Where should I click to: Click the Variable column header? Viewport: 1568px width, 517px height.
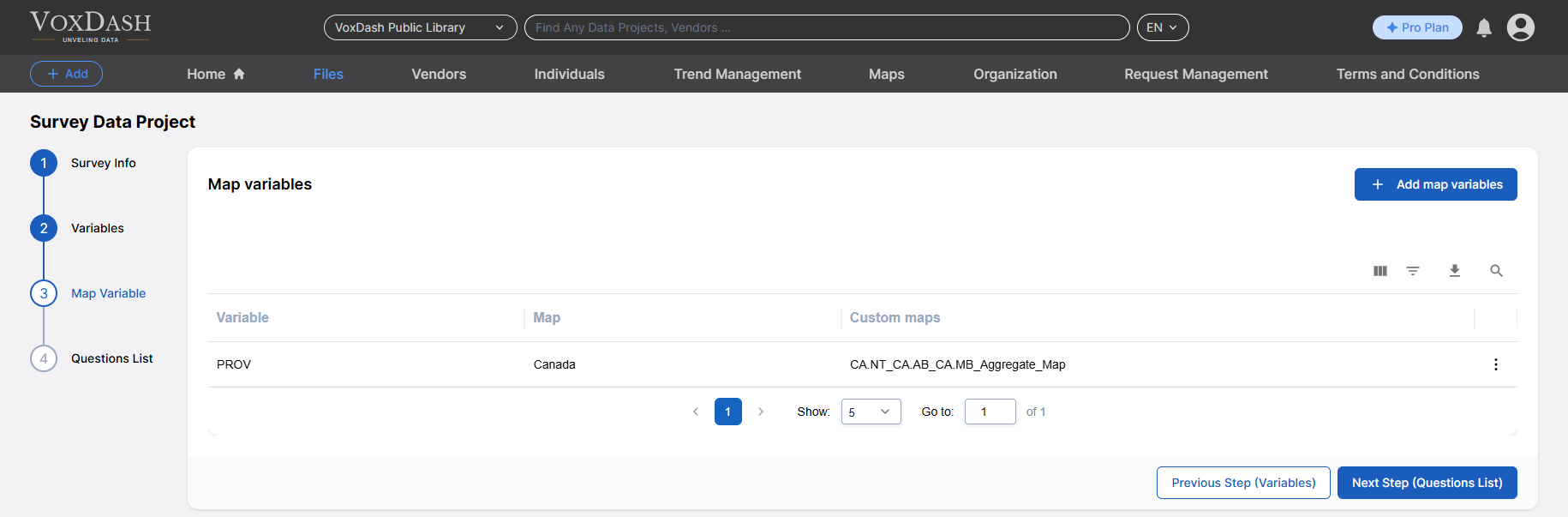(242, 317)
